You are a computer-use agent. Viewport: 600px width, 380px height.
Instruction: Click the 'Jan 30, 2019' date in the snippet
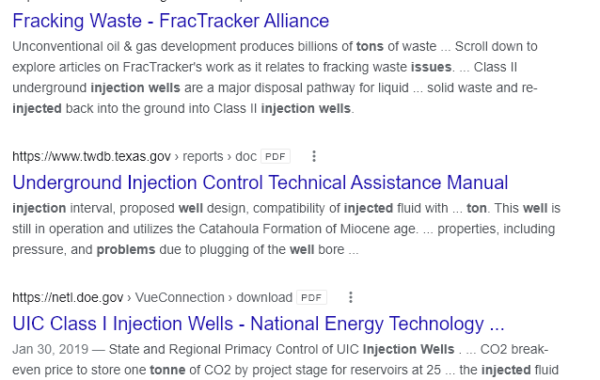point(50,349)
